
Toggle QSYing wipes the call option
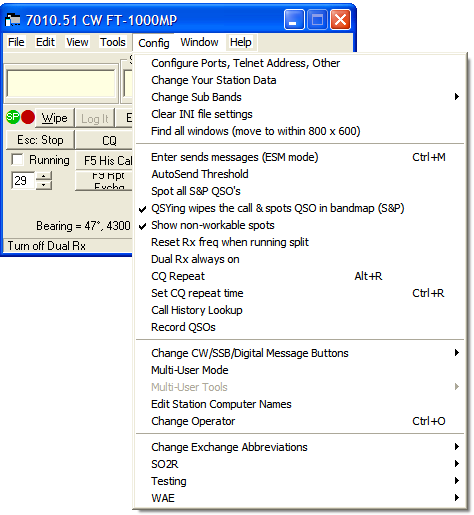coord(300,208)
